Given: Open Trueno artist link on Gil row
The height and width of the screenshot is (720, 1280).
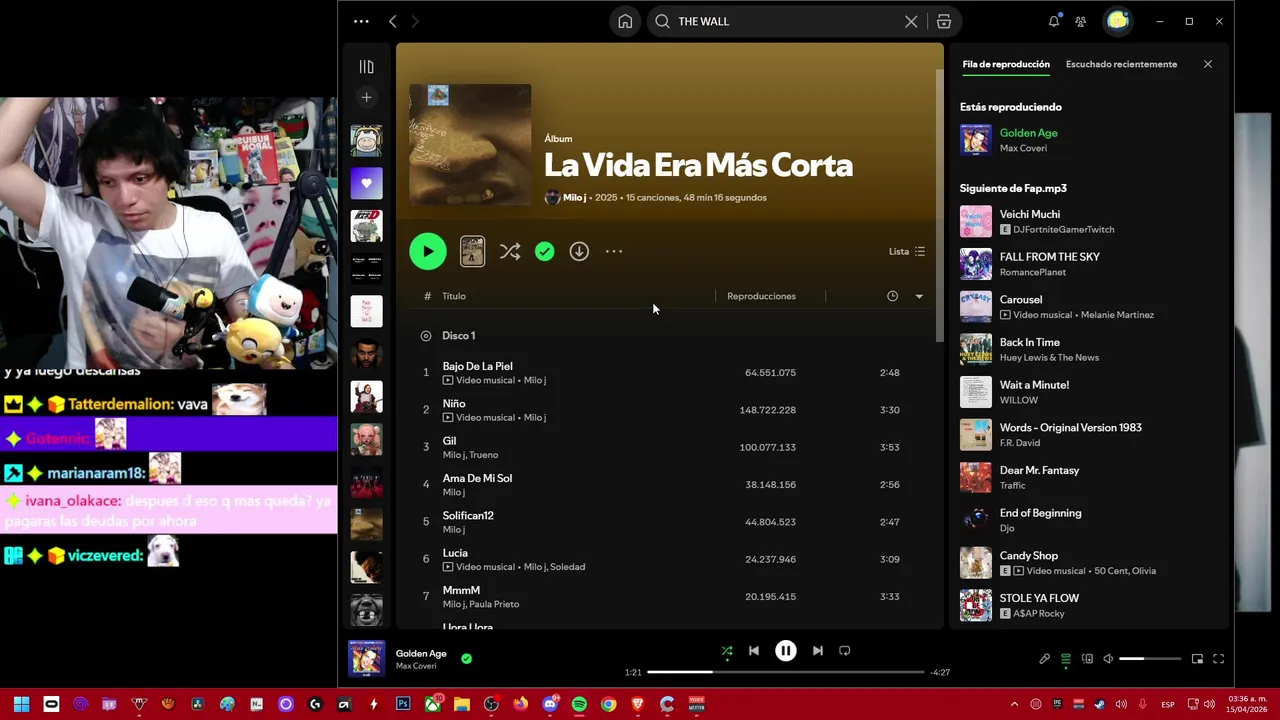Looking at the screenshot, I should tap(484, 455).
